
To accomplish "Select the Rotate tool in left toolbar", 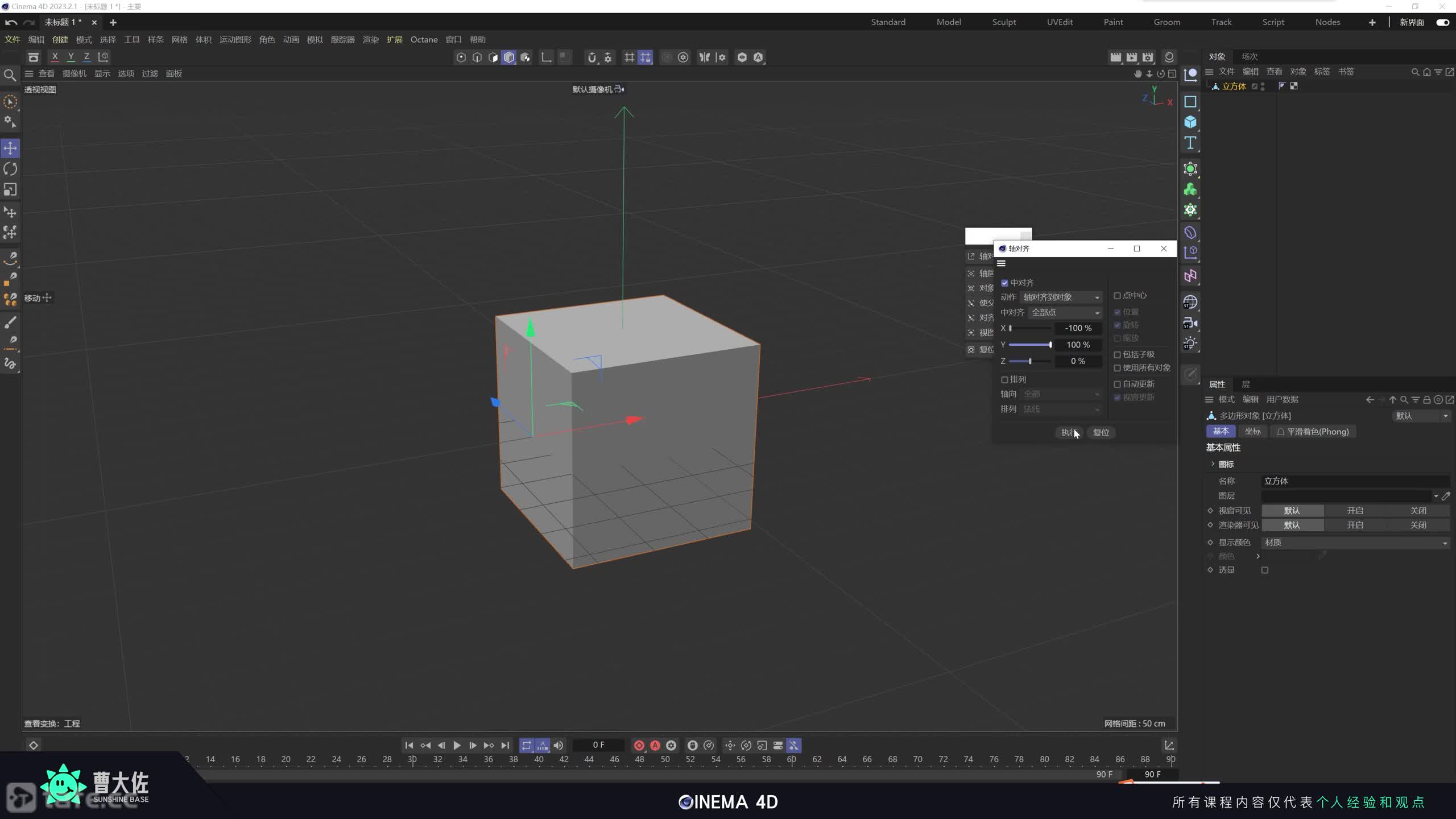I will tap(10, 169).
